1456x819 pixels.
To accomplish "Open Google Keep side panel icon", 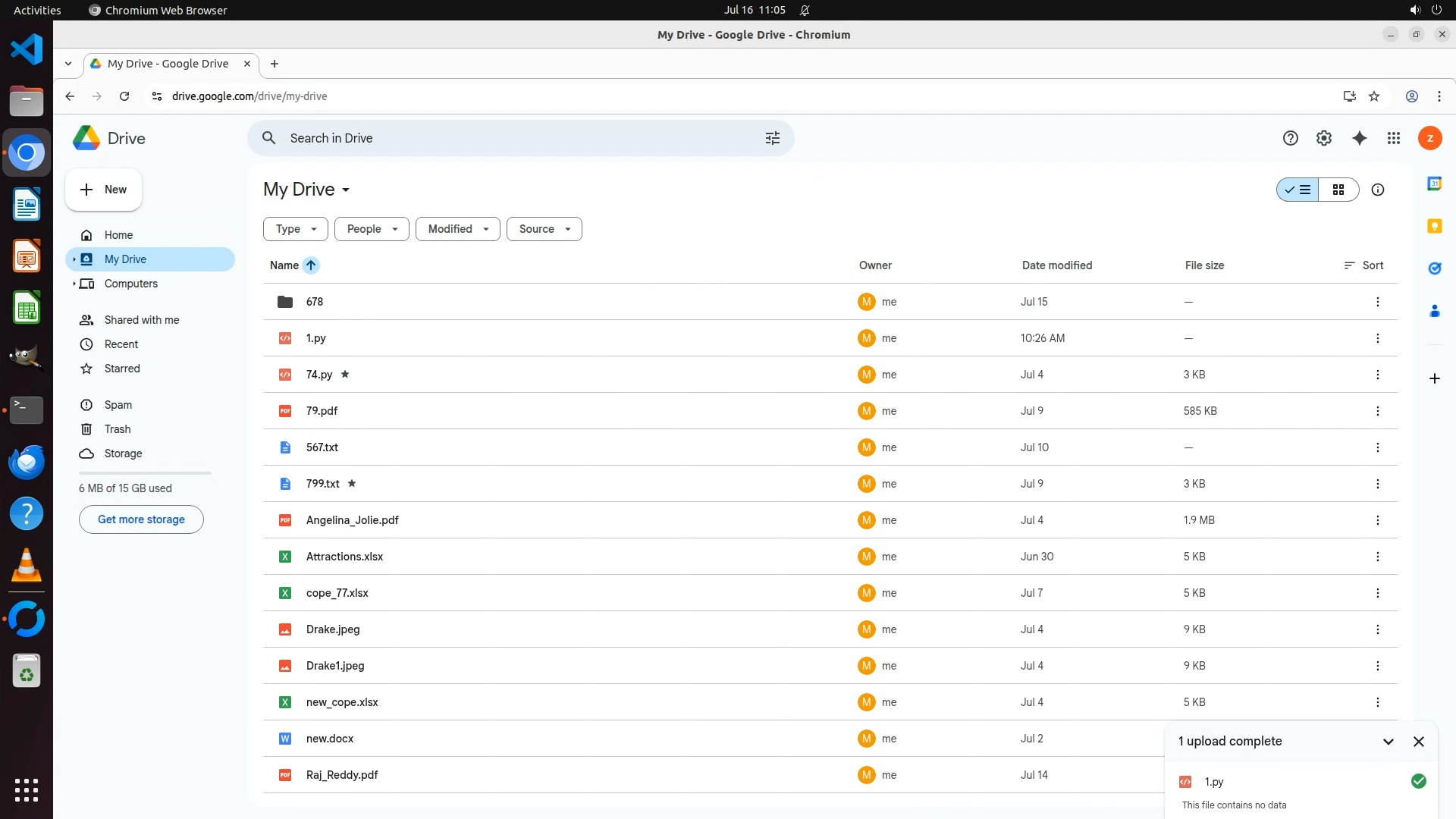I will pos(1434,226).
